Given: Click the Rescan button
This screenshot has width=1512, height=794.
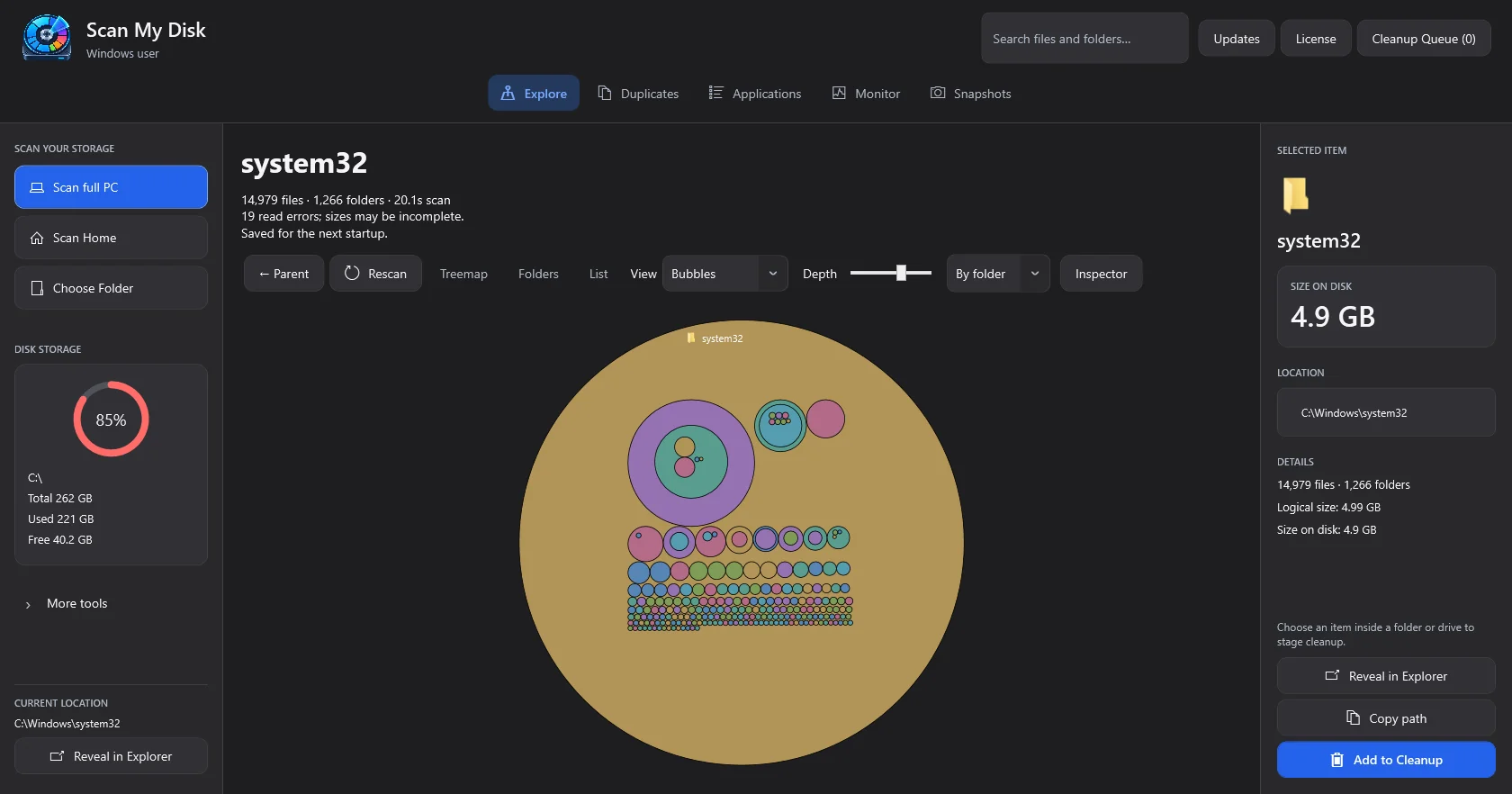Looking at the screenshot, I should [x=375, y=274].
